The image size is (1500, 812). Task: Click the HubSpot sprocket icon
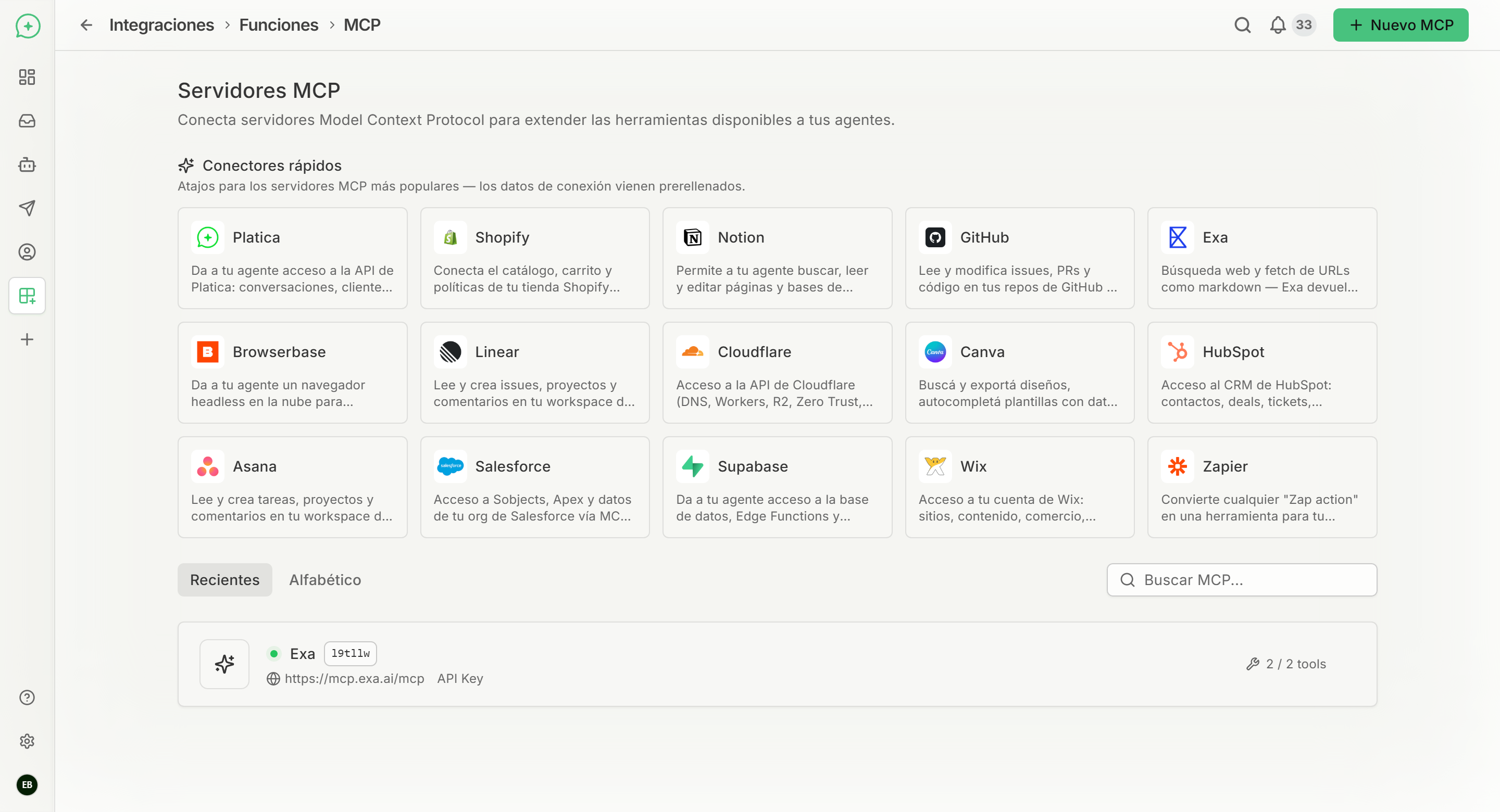point(1178,352)
